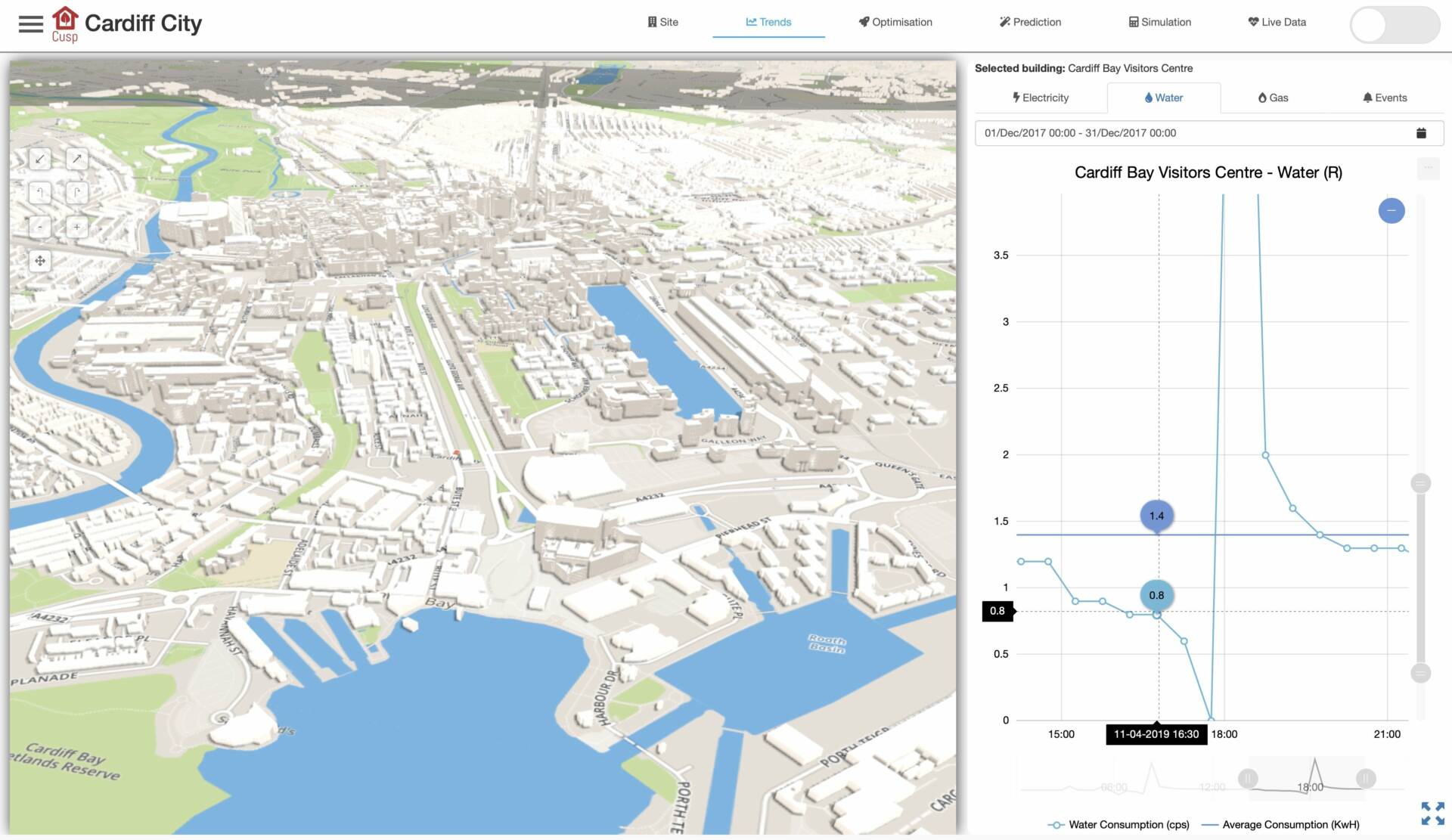This screenshot has height=840, width=1452.
Task: Rotate the map view left
Action: [x=39, y=193]
